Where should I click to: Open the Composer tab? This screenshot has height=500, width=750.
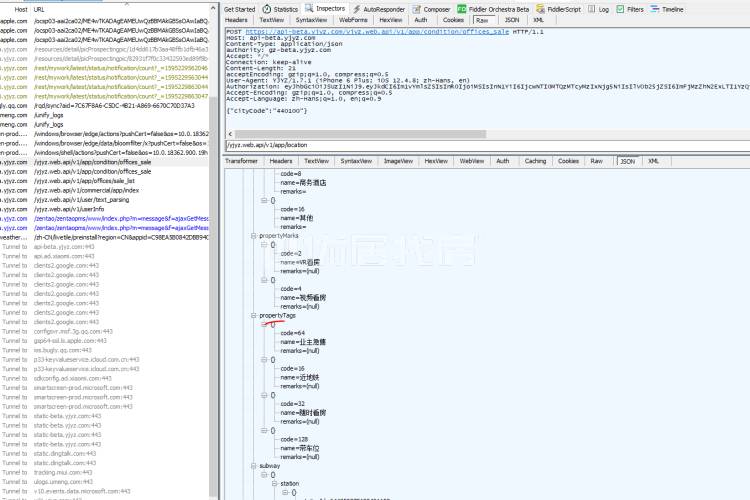[x=431, y=9]
